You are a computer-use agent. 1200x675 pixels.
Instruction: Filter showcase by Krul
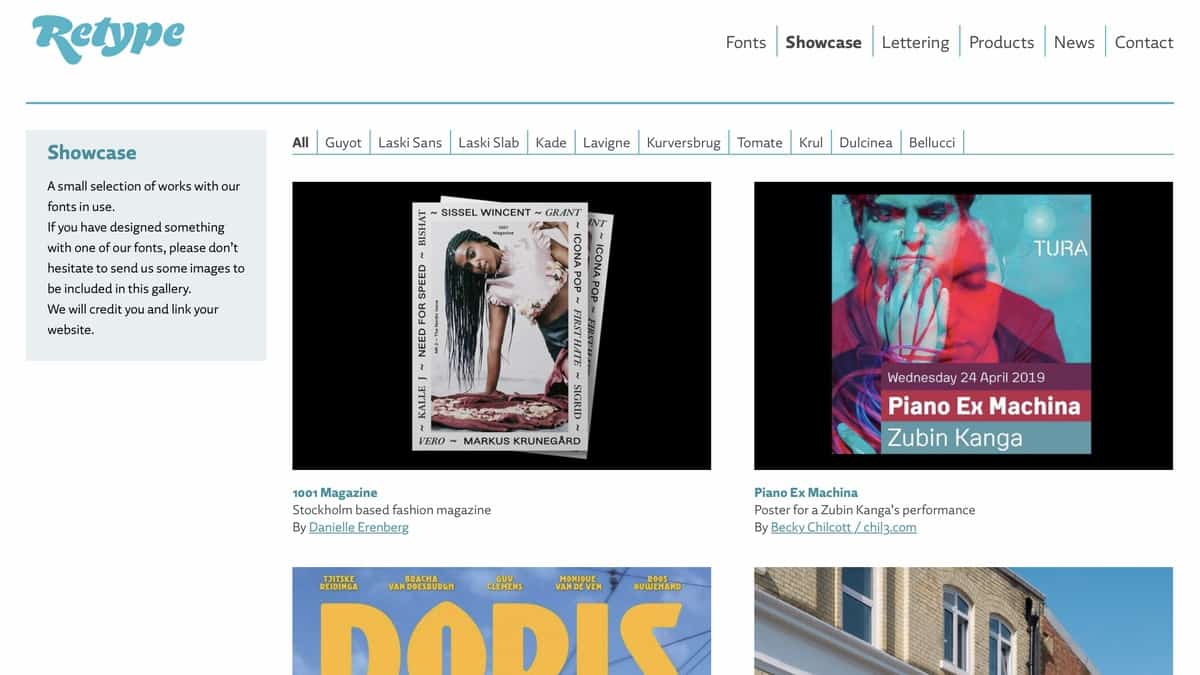coord(811,142)
